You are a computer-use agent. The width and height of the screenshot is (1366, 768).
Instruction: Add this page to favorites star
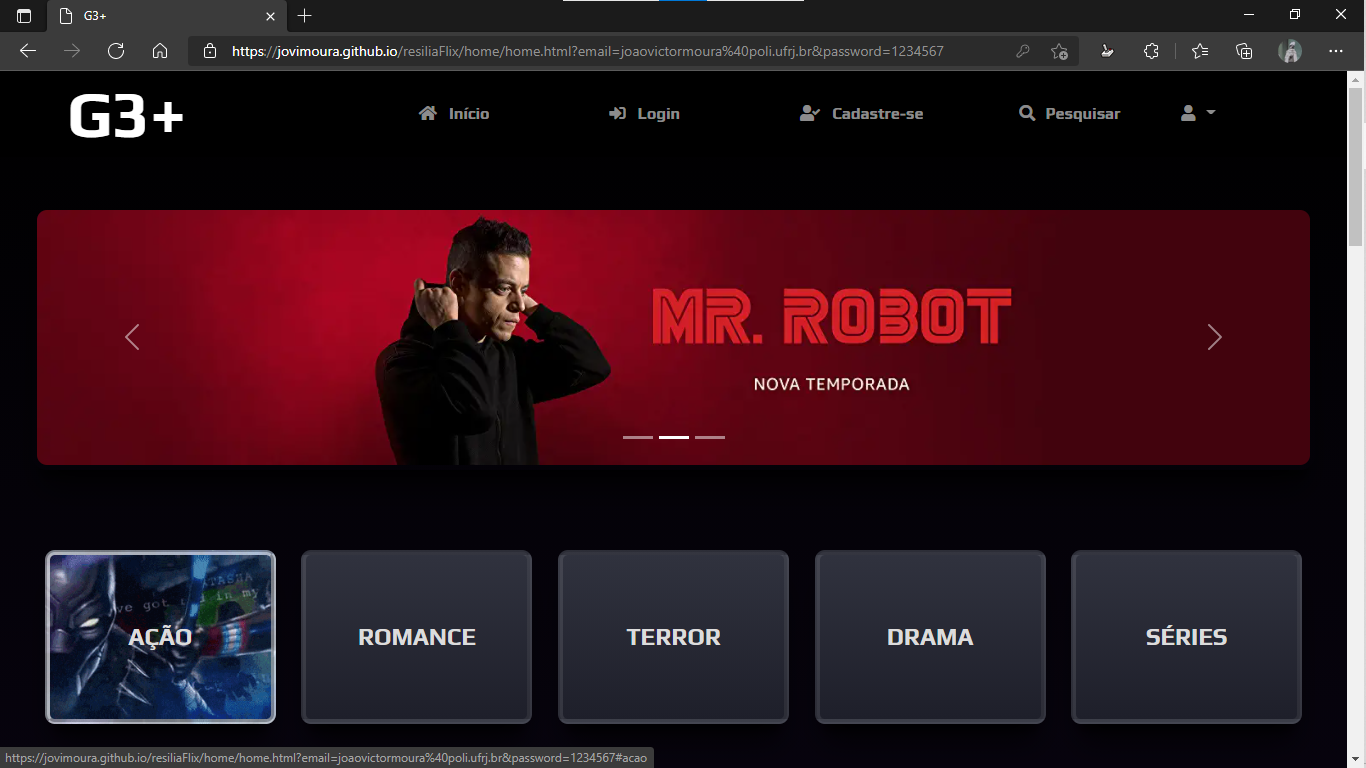click(1059, 51)
